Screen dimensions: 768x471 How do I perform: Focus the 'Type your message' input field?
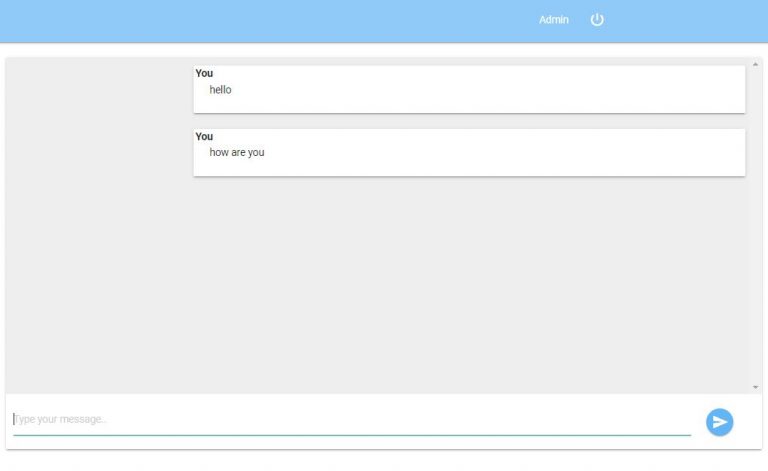(350, 419)
